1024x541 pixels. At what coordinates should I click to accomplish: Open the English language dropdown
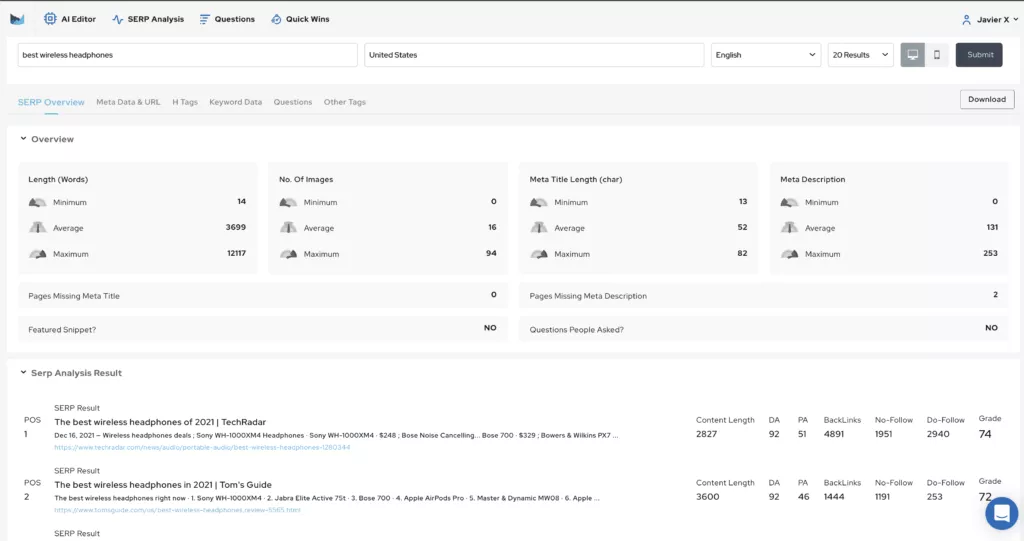(765, 55)
